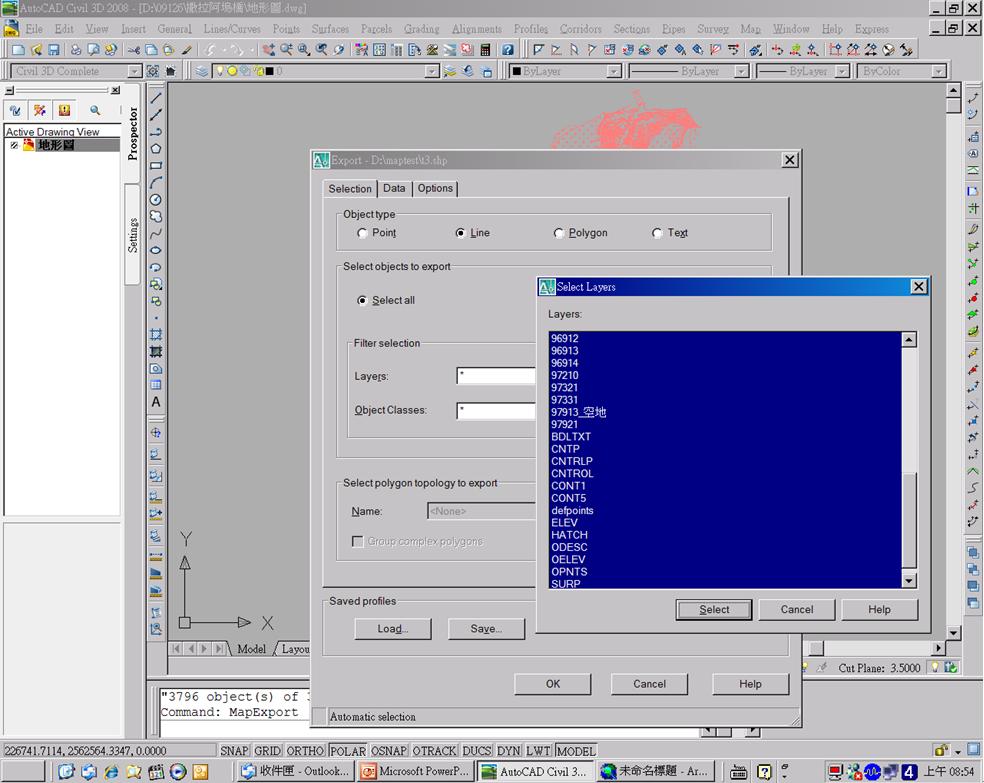Click the Save floppy disk icon
This screenshot has width=984, height=783.
(x=54, y=50)
